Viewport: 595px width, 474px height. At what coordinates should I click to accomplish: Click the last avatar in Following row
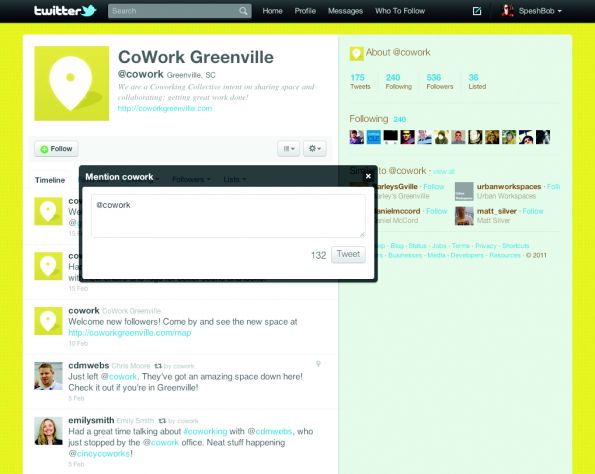point(543,137)
